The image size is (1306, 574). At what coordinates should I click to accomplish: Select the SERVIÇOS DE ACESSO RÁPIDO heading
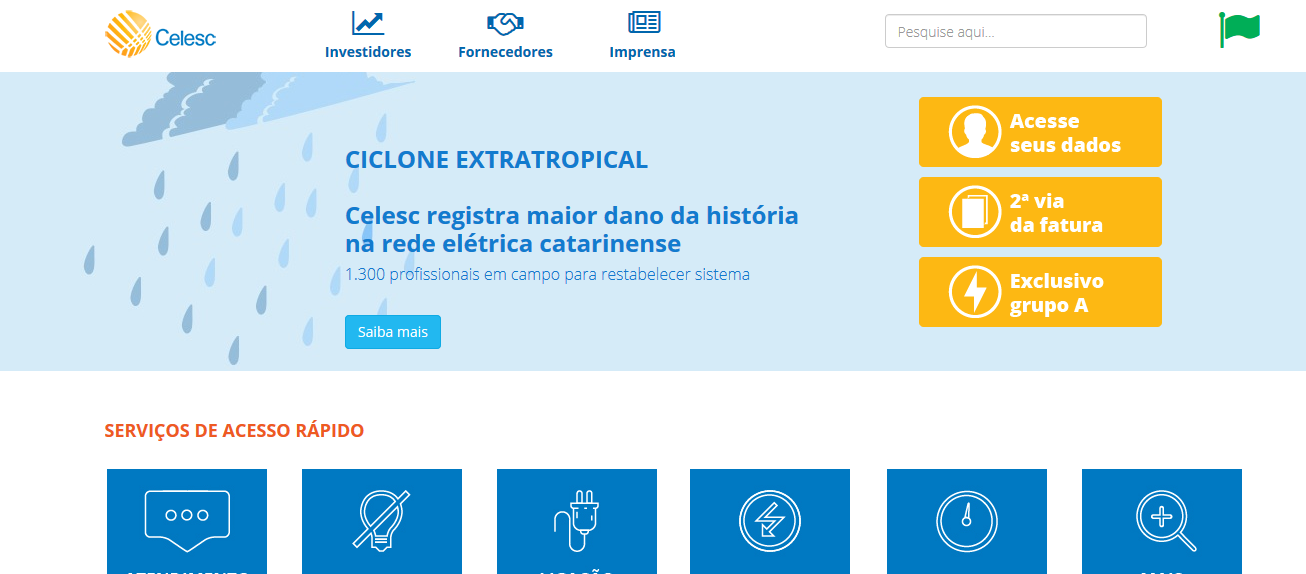tap(234, 431)
